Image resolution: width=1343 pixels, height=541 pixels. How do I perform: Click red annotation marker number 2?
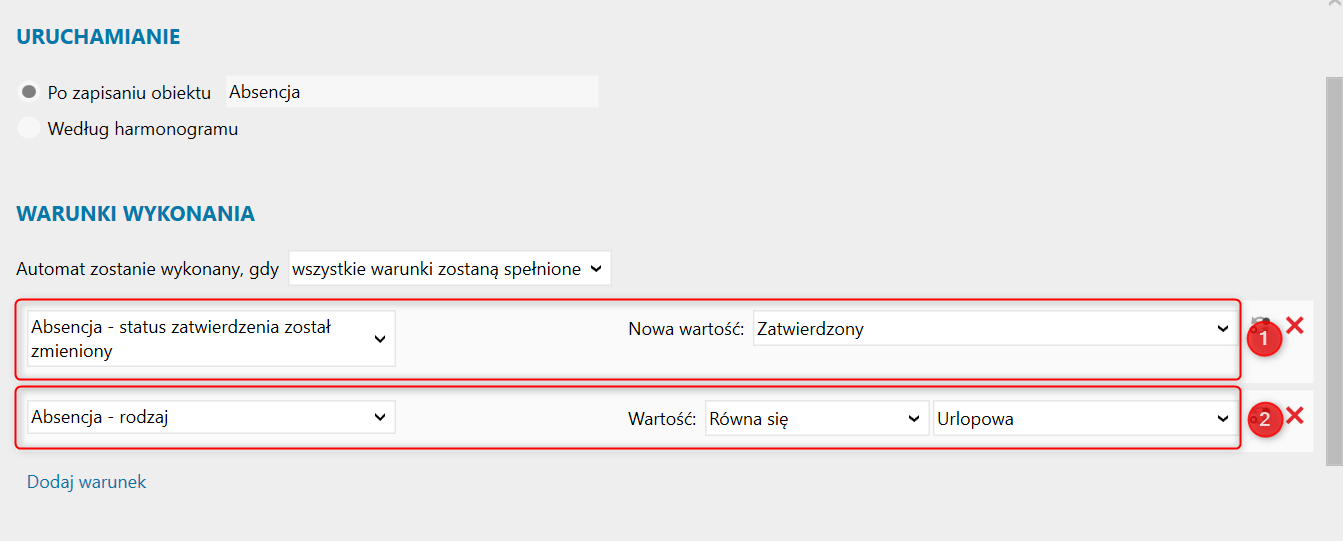[x=1265, y=420]
